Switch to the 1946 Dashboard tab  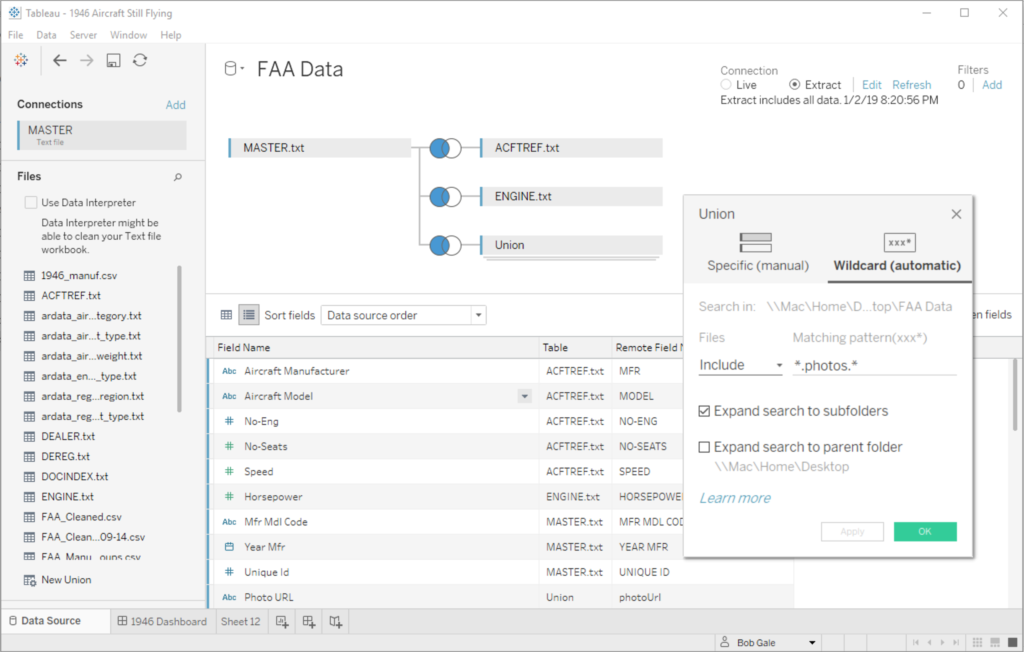[162, 621]
